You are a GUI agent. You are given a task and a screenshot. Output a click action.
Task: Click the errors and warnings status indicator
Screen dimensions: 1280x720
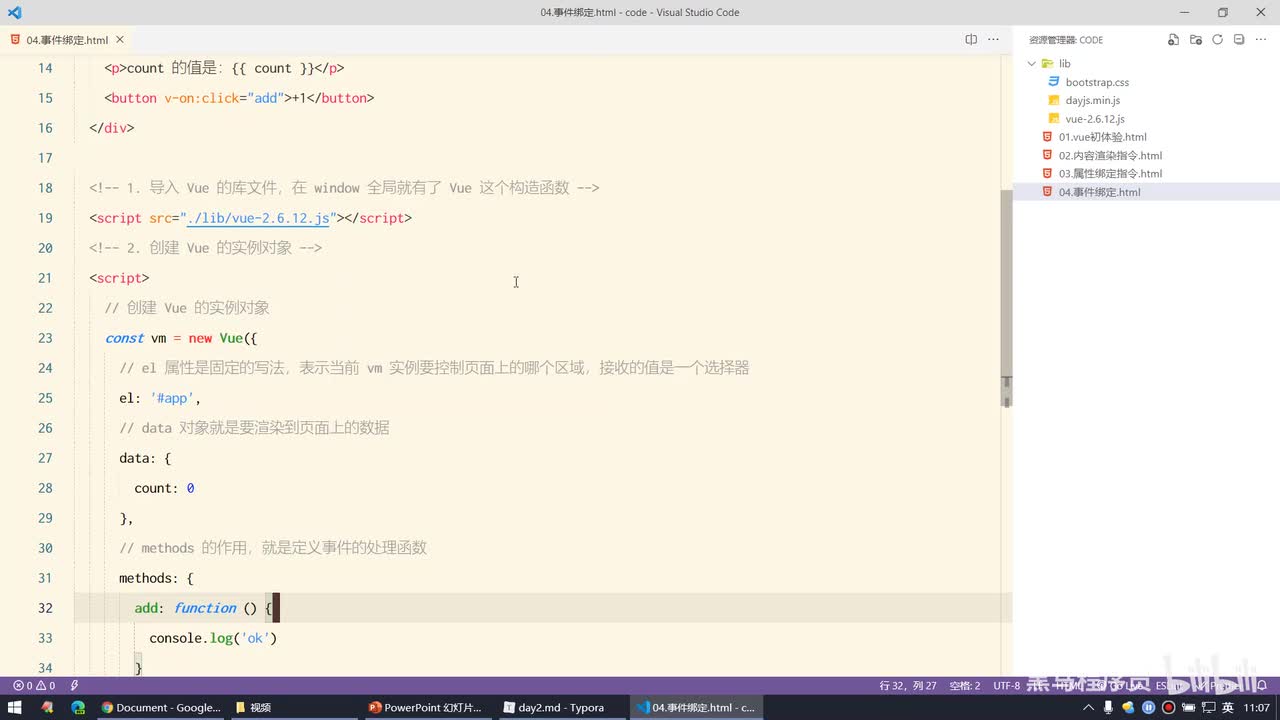(x=32, y=686)
